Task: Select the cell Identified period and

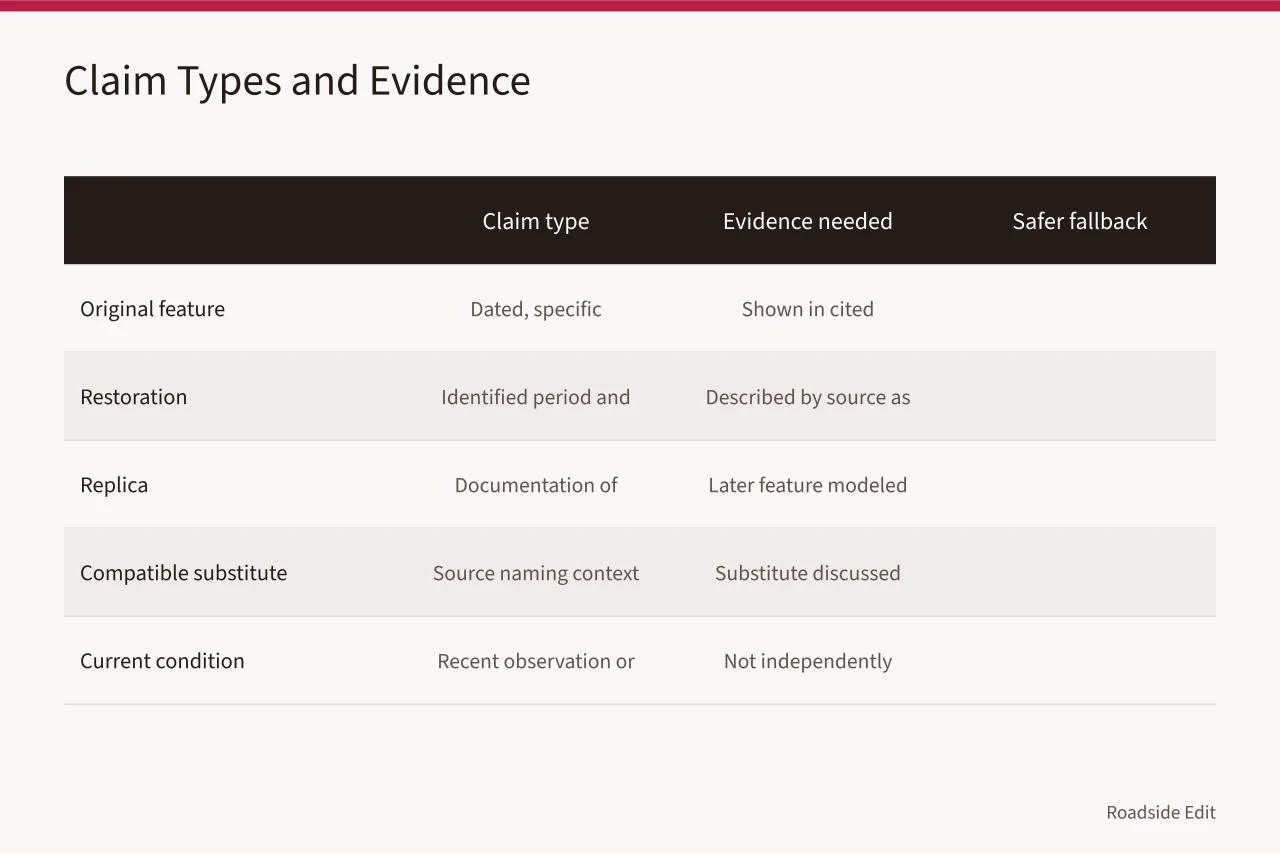Action: click(x=536, y=397)
